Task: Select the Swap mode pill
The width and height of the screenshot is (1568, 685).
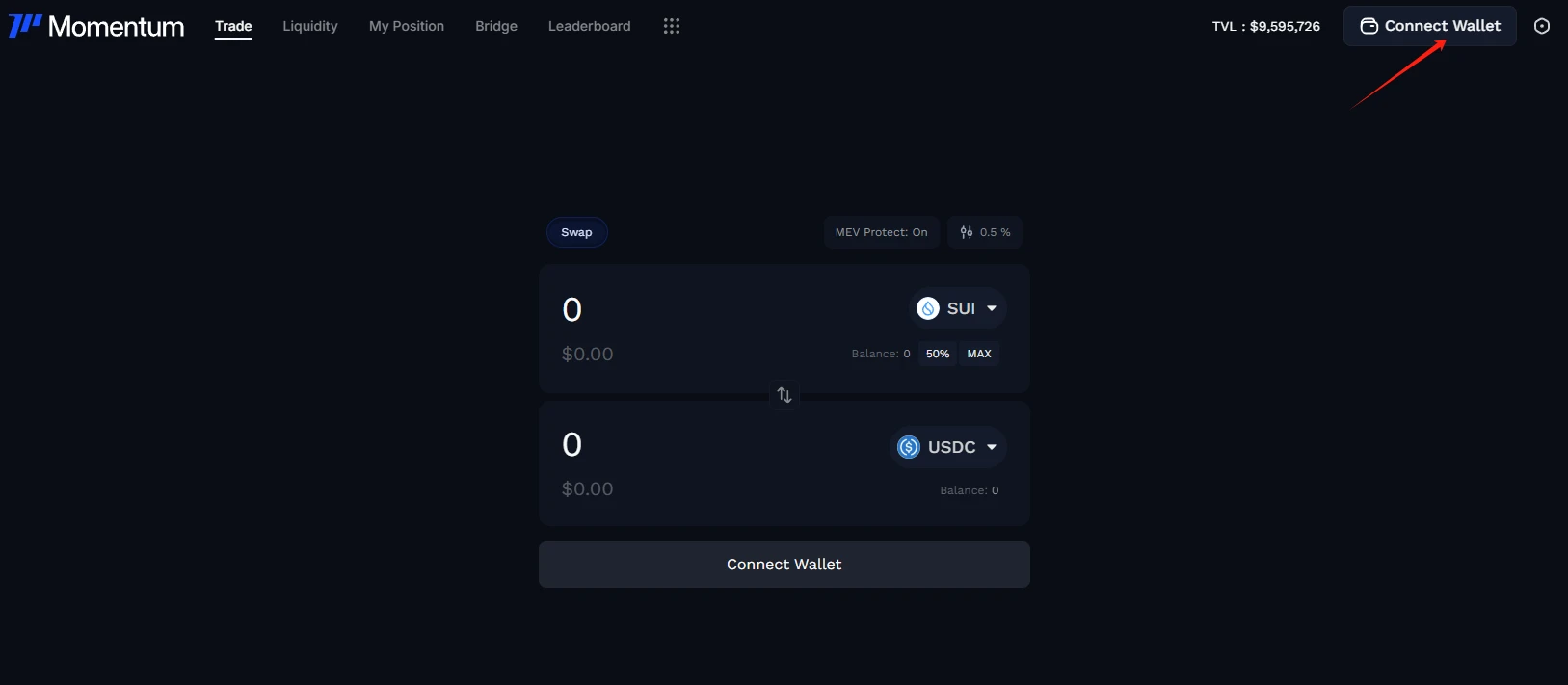Action: click(x=576, y=232)
